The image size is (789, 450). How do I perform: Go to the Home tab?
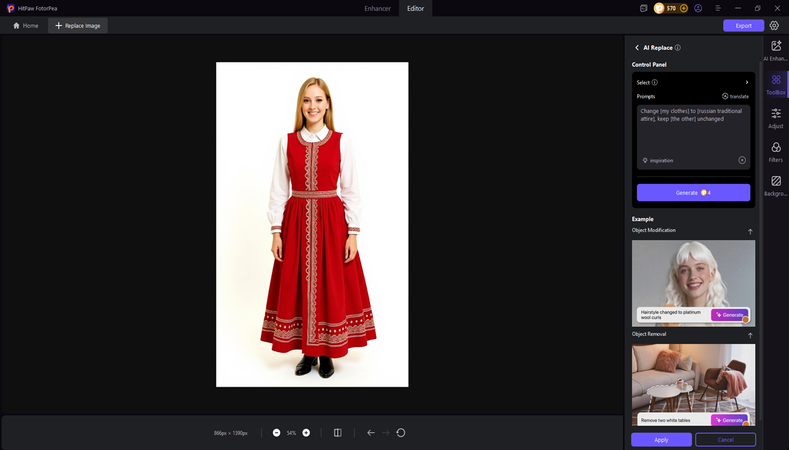[26, 26]
